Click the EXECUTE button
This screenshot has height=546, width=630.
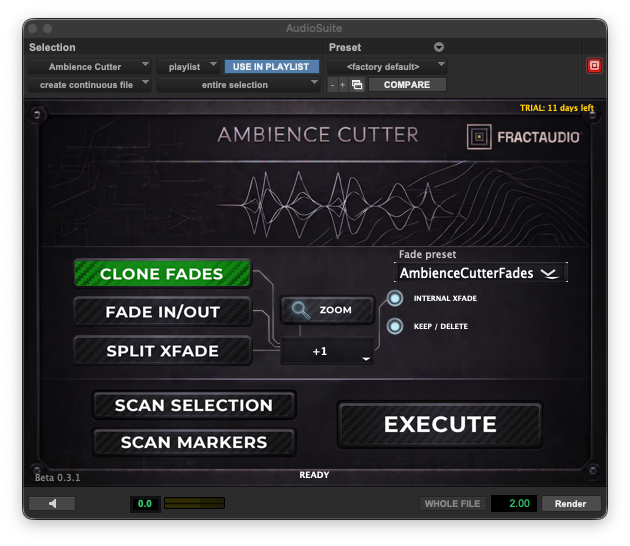point(440,424)
